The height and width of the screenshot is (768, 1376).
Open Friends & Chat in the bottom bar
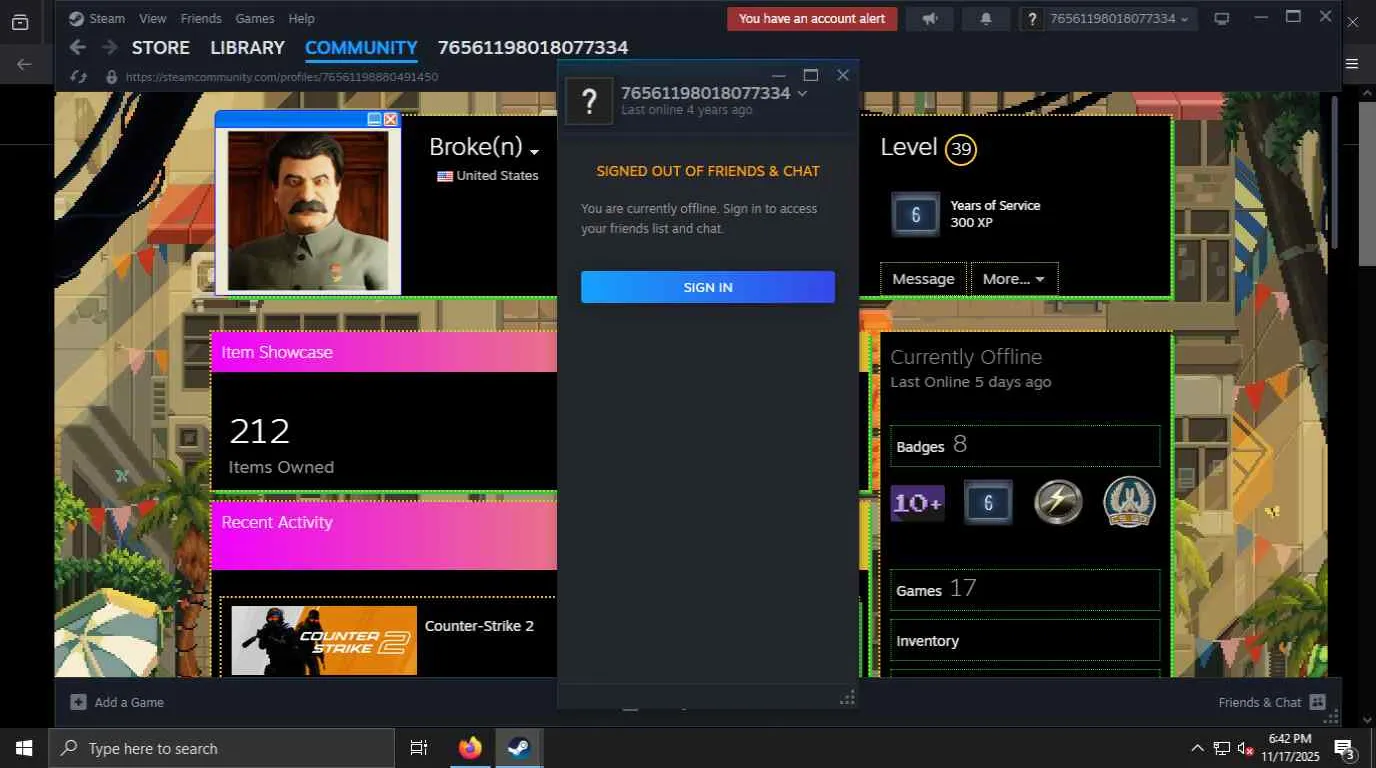[1272, 702]
